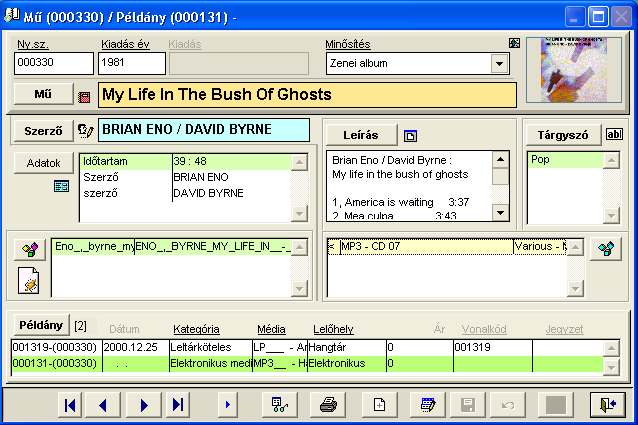The height and width of the screenshot is (425, 638).
Task: Click the small picture icon near cover thumbnail
Action: (x=514, y=43)
